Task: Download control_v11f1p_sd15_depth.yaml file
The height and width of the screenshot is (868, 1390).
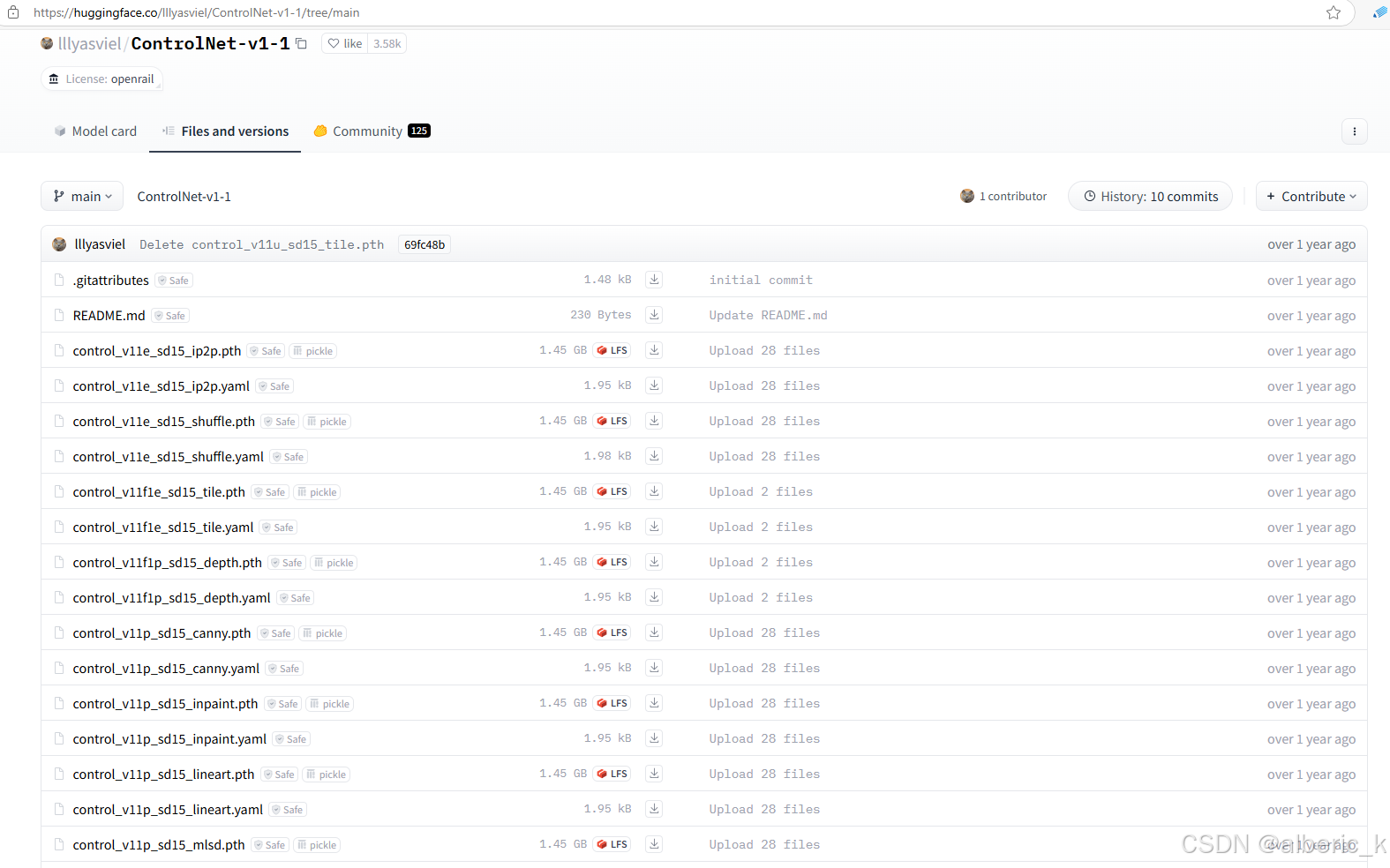Action: coord(654,597)
